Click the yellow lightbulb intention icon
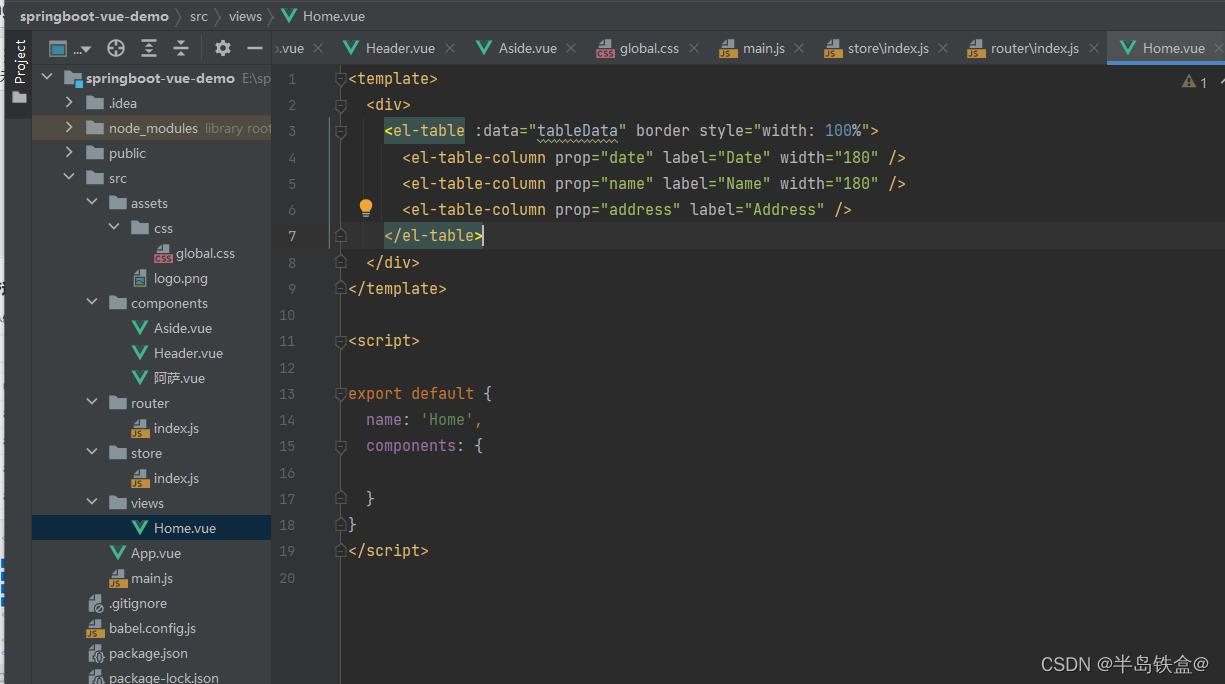The height and width of the screenshot is (684, 1225). click(x=366, y=208)
